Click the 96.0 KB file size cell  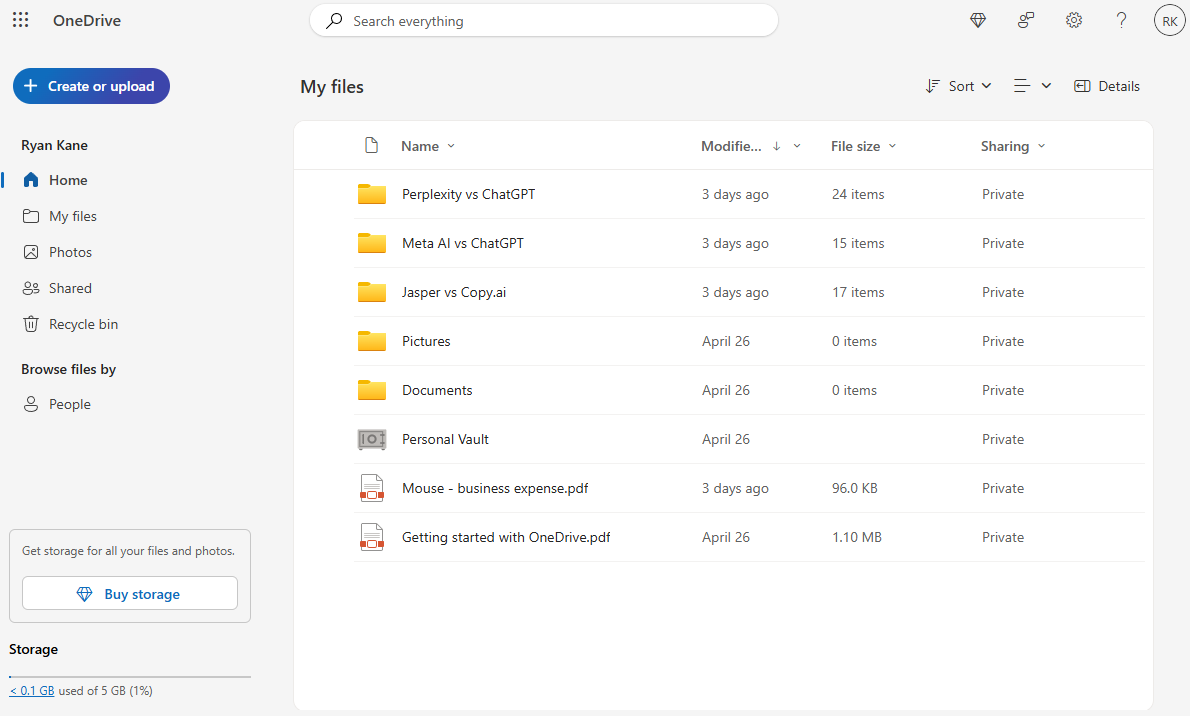[x=855, y=488]
